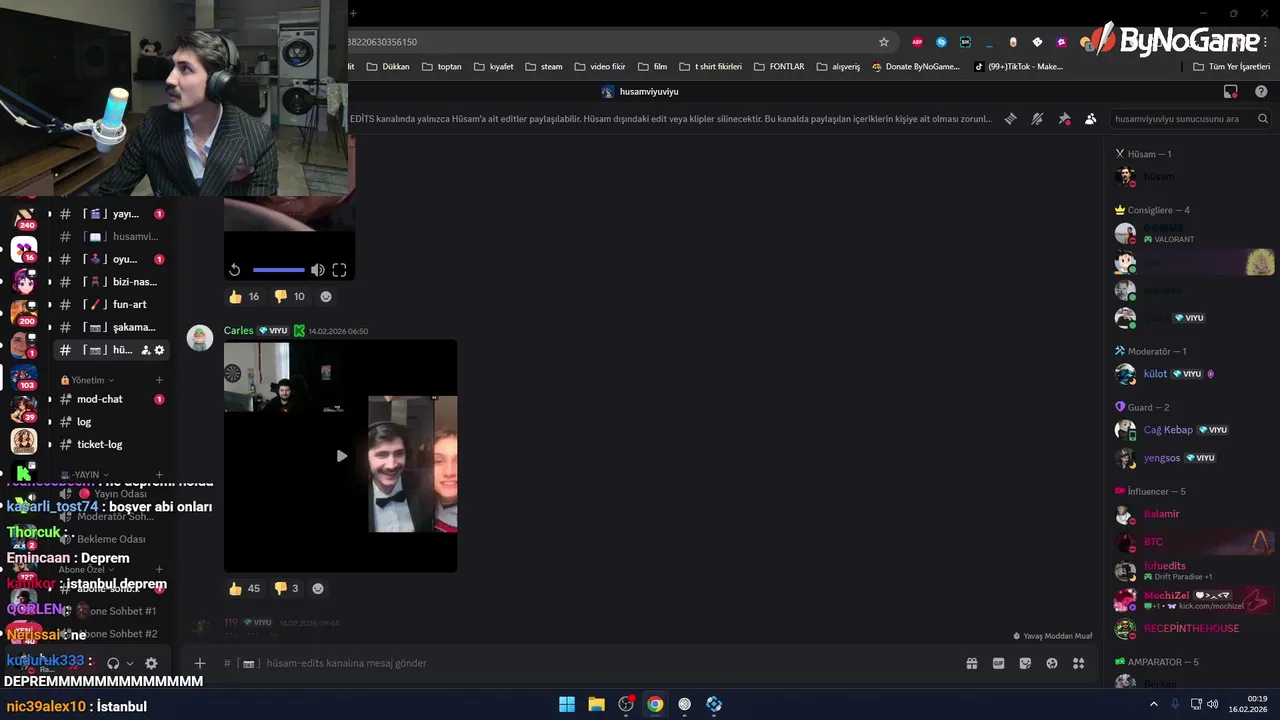Open server with 240 badge
Screen dimensions: 1280x720
(24, 216)
